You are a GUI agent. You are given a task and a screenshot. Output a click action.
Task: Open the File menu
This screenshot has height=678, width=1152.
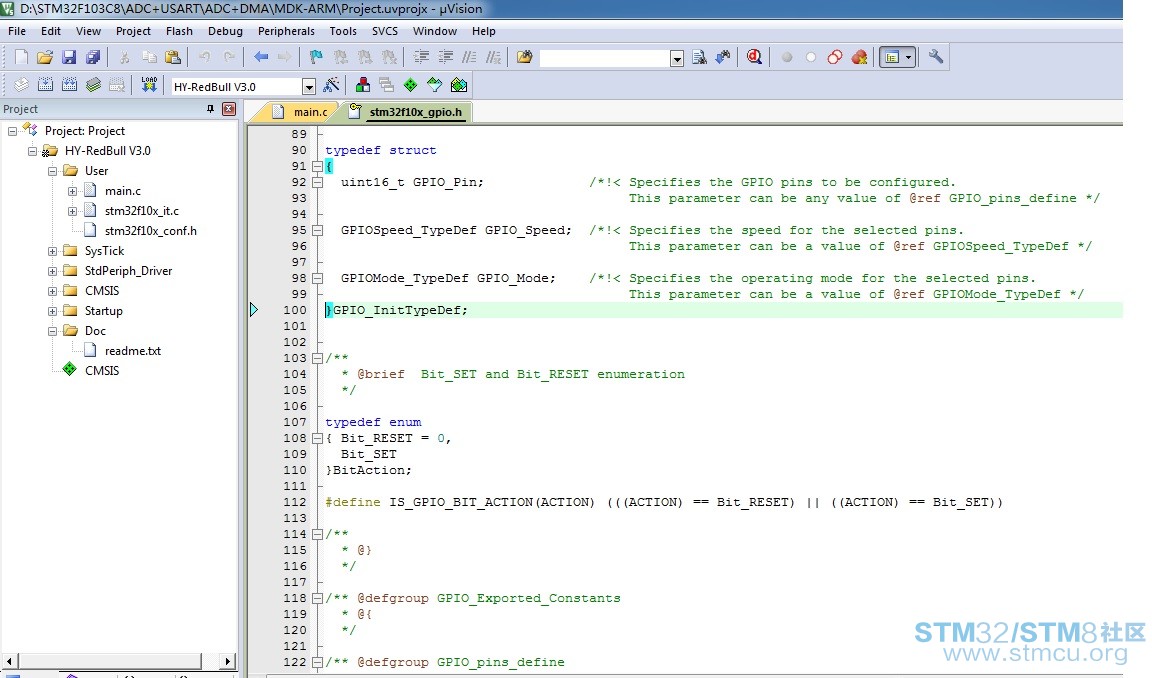(17, 31)
